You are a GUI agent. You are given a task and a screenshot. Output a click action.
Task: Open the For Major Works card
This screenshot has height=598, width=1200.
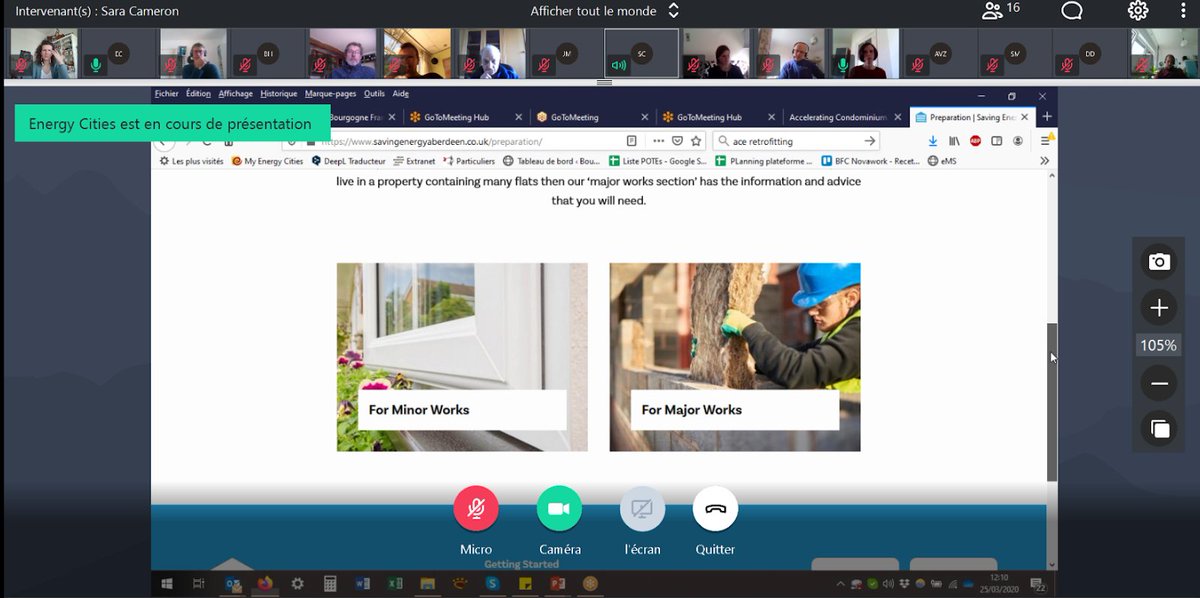coord(735,357)
